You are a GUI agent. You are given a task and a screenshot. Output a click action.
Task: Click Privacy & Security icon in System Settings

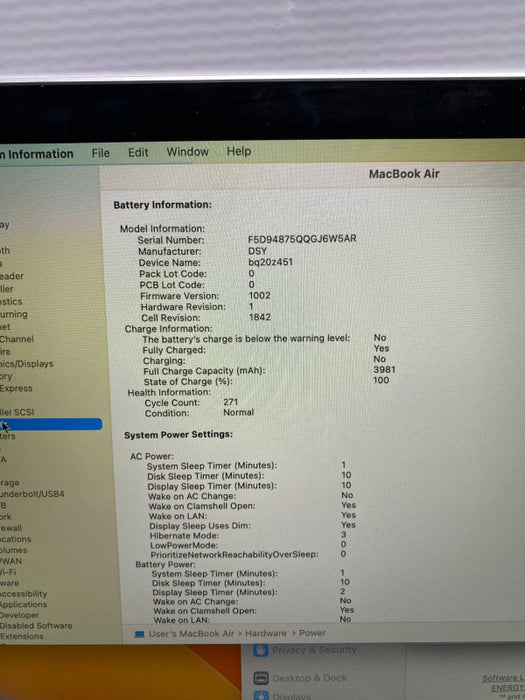click(x=260, y=650)
